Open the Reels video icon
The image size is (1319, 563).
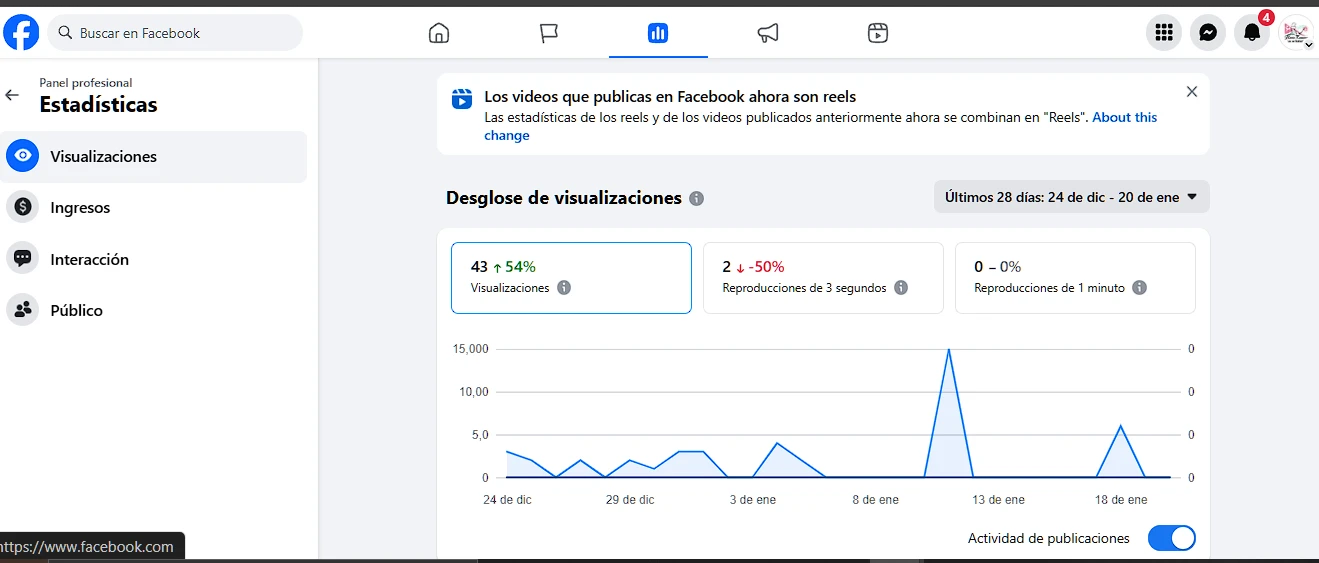(877, 33)
